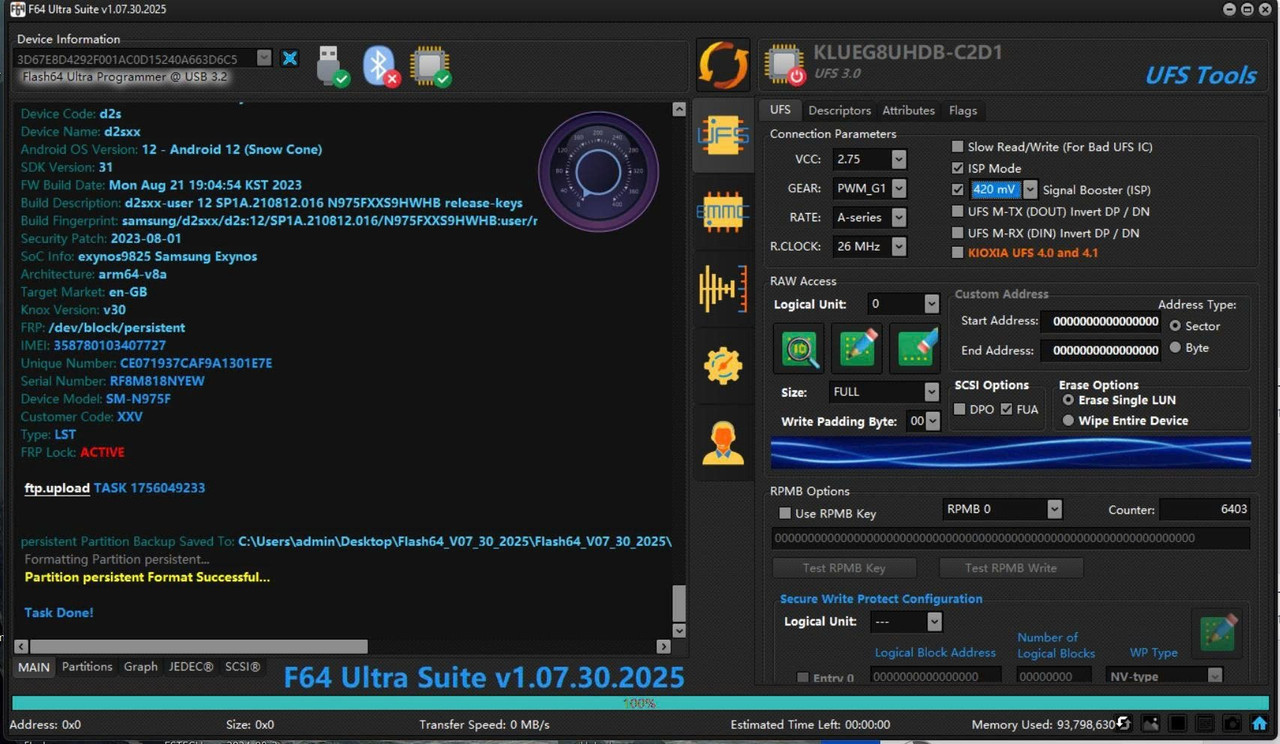
Task: Toggle the Signal Booster (ISP) checkbox
Action: tap(958, 189)
